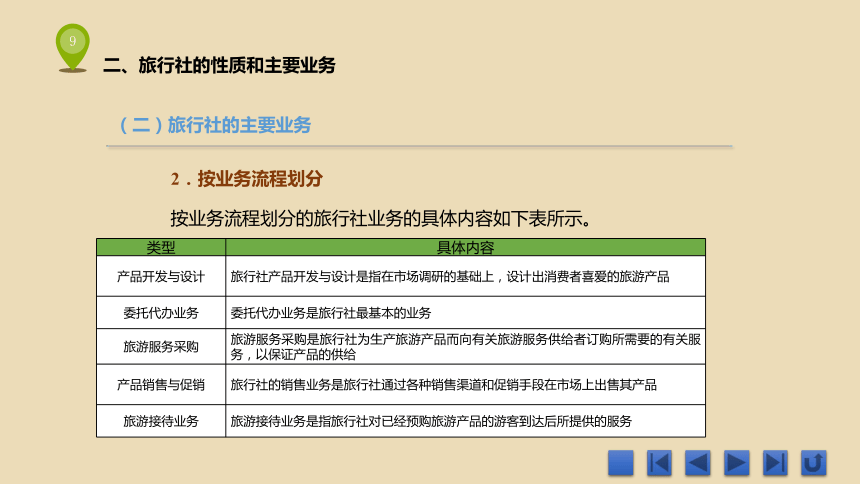Select the cell '产品开发与设计'
The height and width of the screenshot is (484, 860).
point(161,277)
